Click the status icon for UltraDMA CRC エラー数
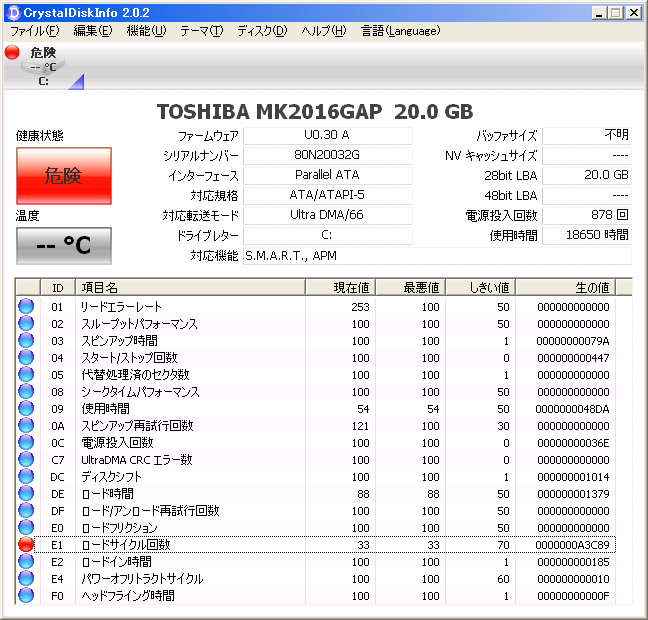Screen dimensions: 648x620 pos(26,459)
